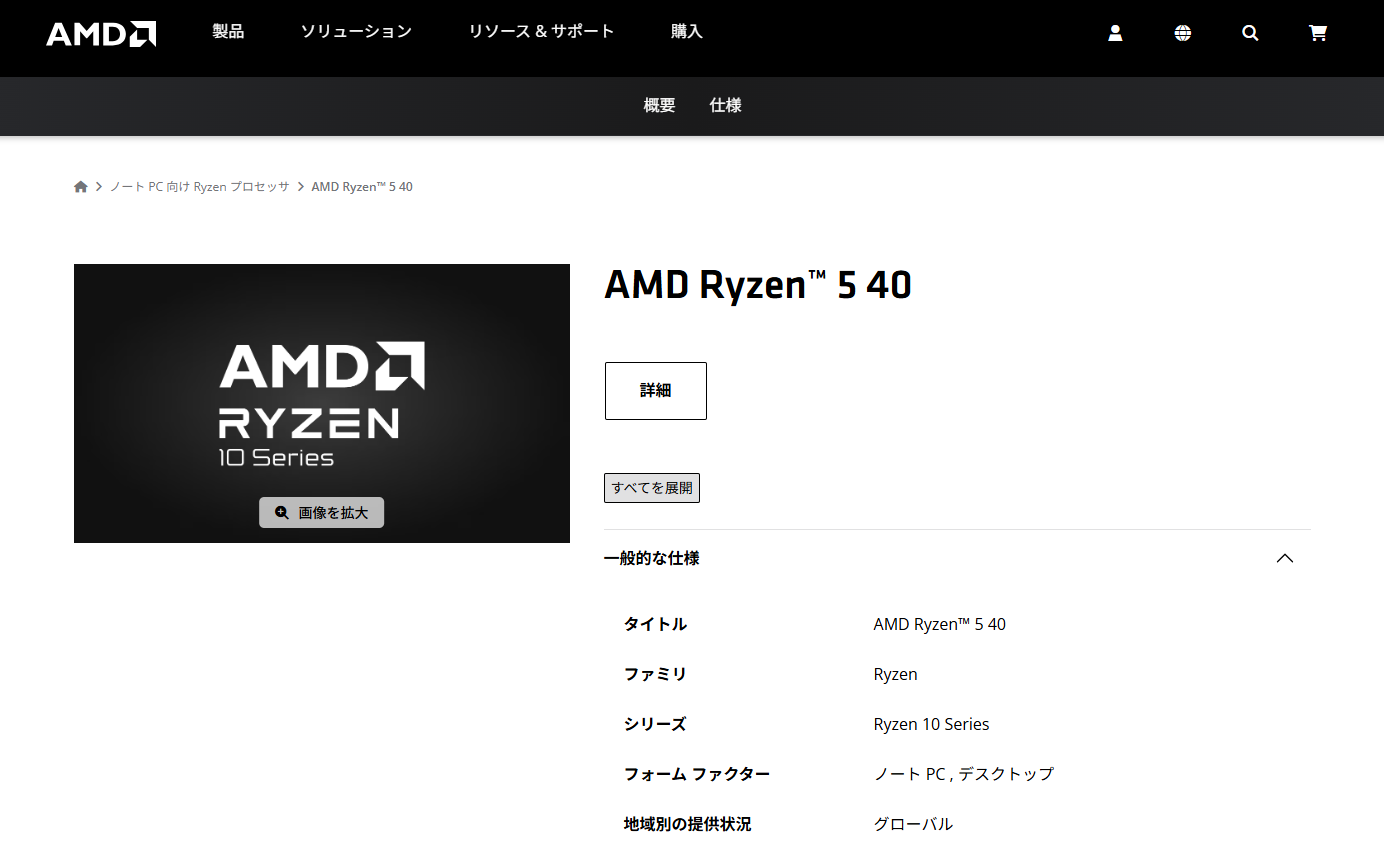Viewport: 1384px width, 862px height.
Task: Follow the ノート PC 向け Ryzen プロセッサ breadcrumb
Action: [x=200, y=187]
